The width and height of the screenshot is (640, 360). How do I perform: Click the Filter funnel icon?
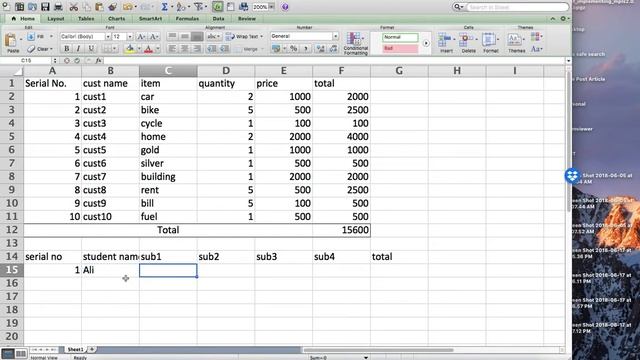pos(198,7)
